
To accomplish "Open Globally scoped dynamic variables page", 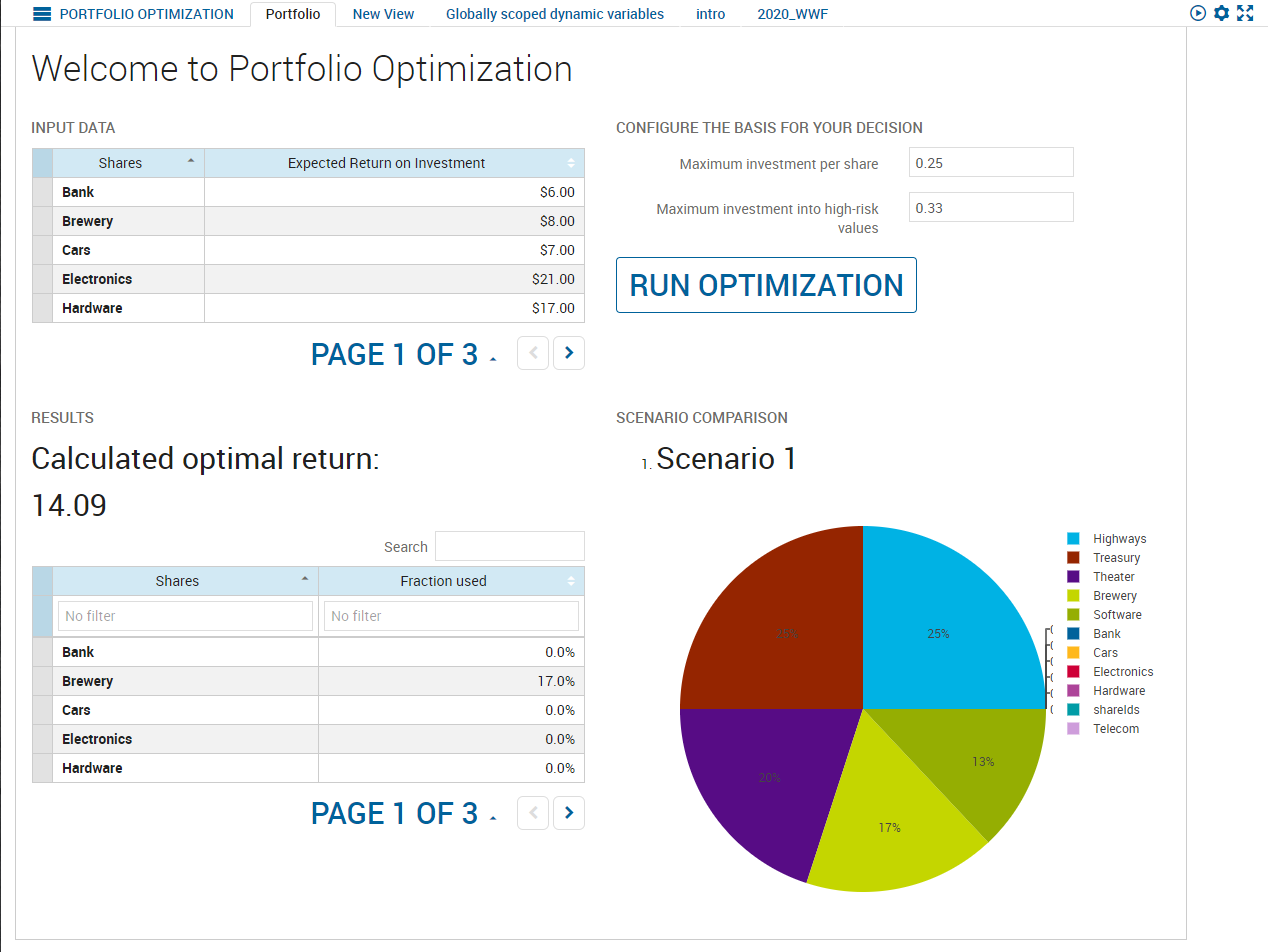I will (554, 14).
